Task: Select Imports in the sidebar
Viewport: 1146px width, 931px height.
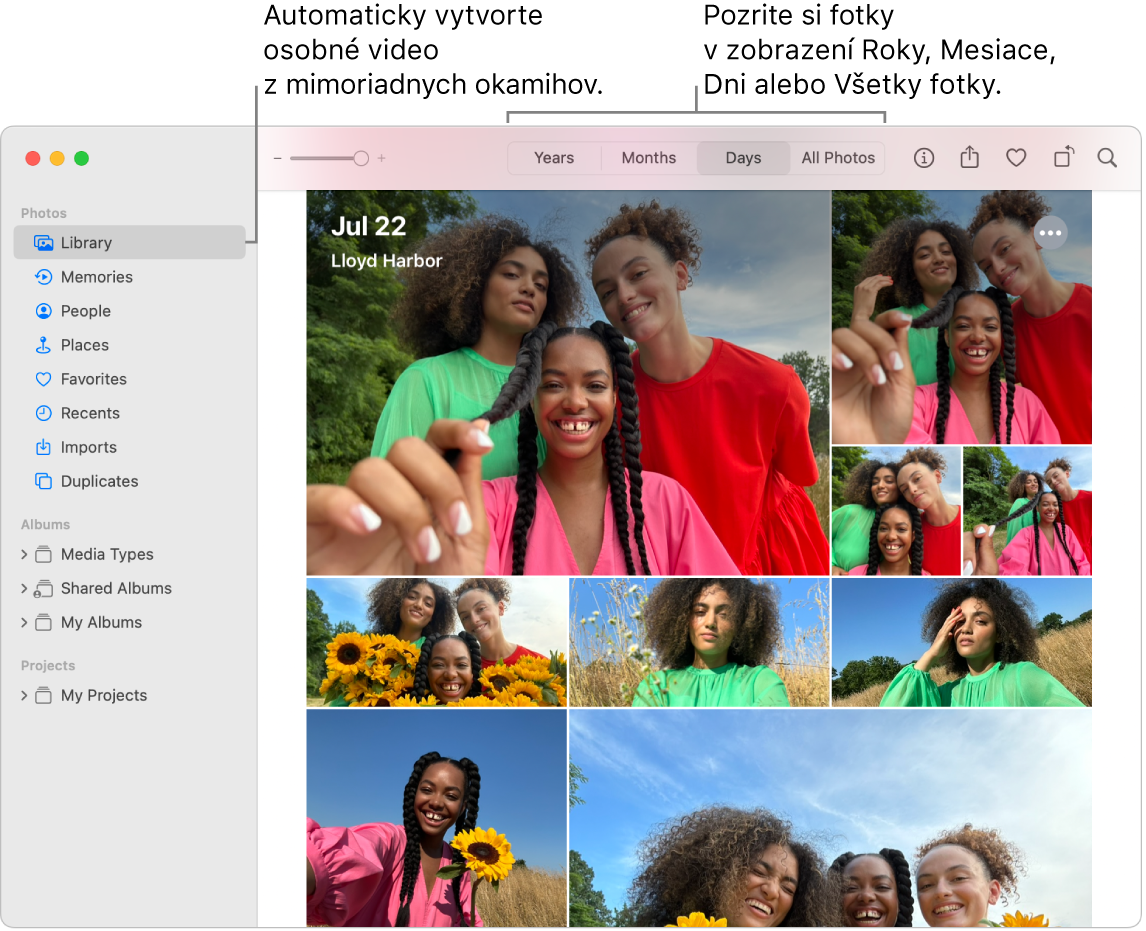Action: 88,447
